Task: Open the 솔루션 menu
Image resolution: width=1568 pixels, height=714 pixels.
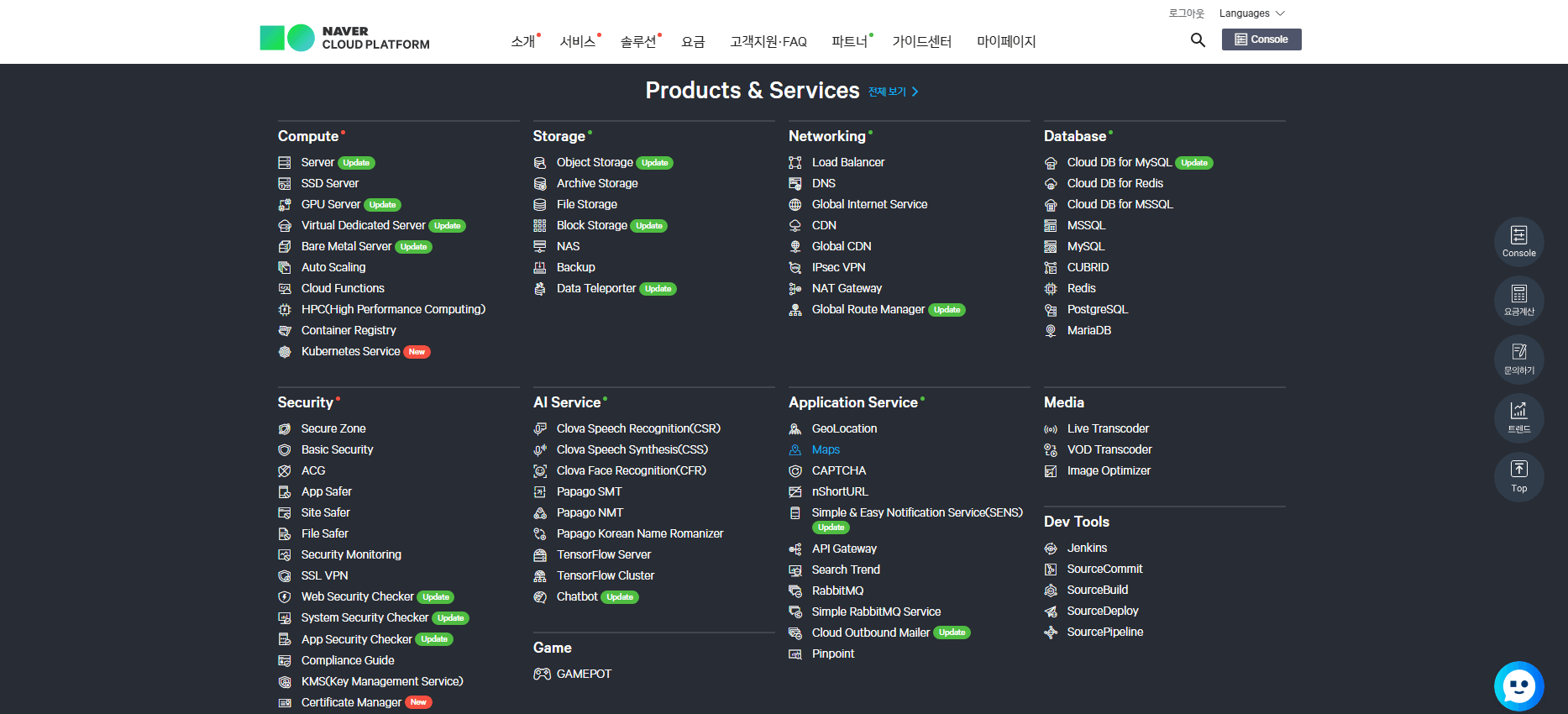Action: coord(640,41)
